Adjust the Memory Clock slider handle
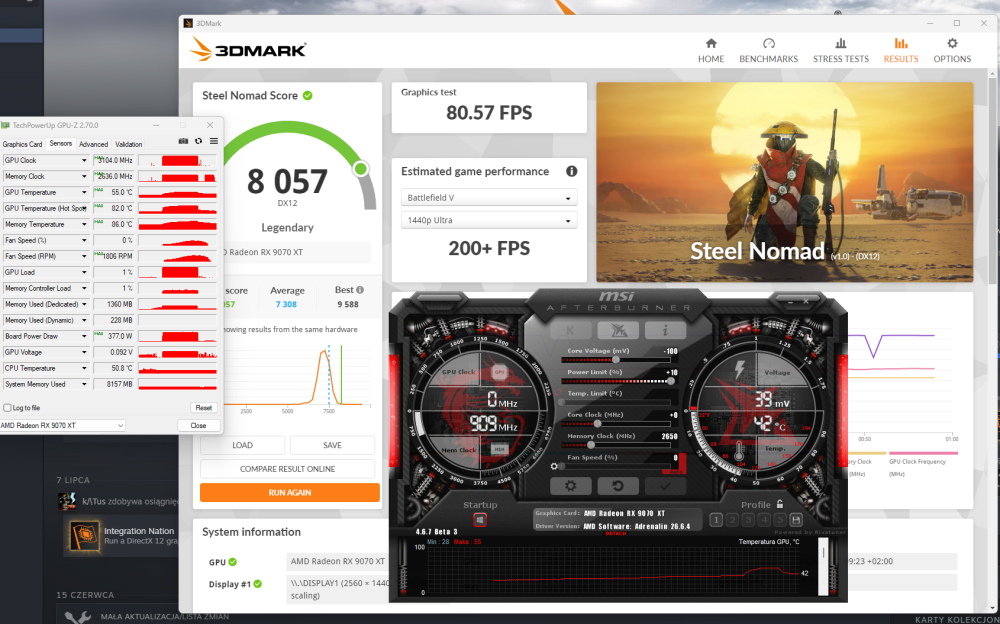This screenshot has height=624, width=1000. click(591, 445)
